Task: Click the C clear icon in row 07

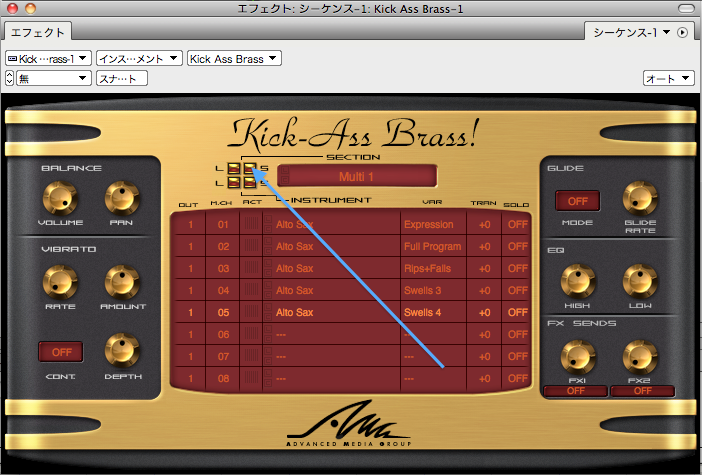Action: pyautogui.click(x=268, y=360)
